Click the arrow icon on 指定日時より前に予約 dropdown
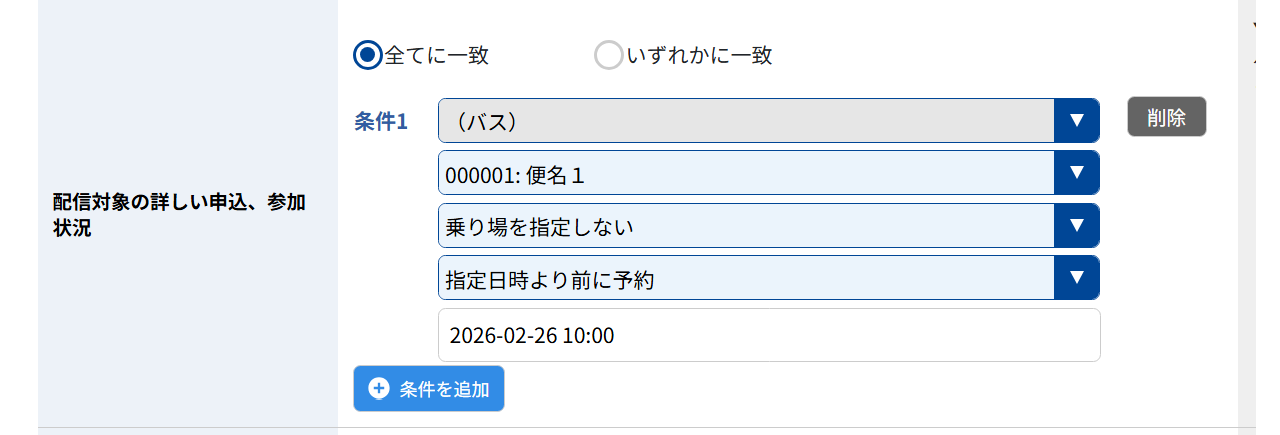Screen dimensions: 1280x435 tap(1077, 278)
